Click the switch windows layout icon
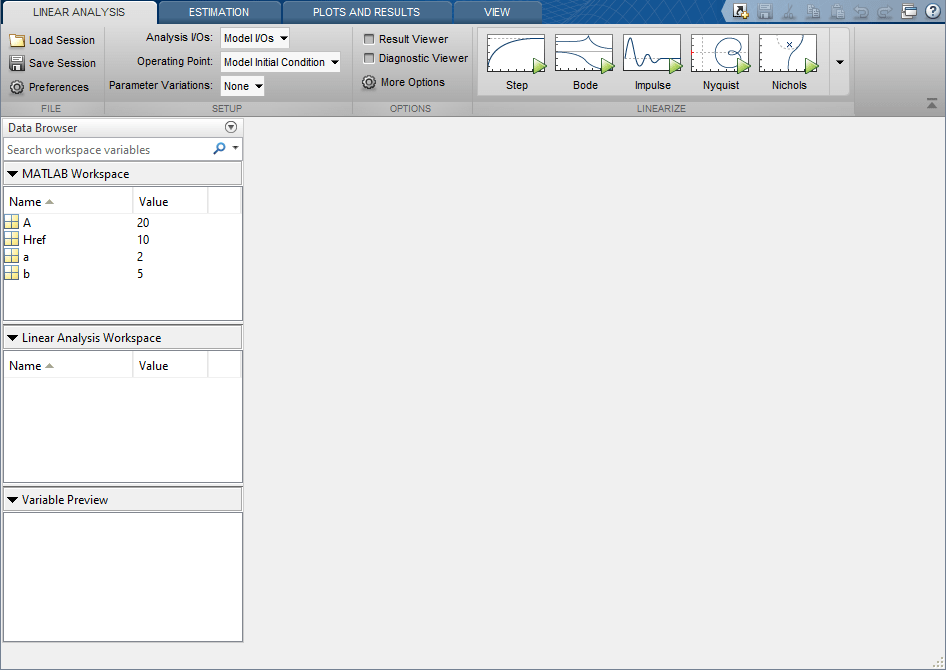Viewport: 946px width, 670px height. coord(909,11)
